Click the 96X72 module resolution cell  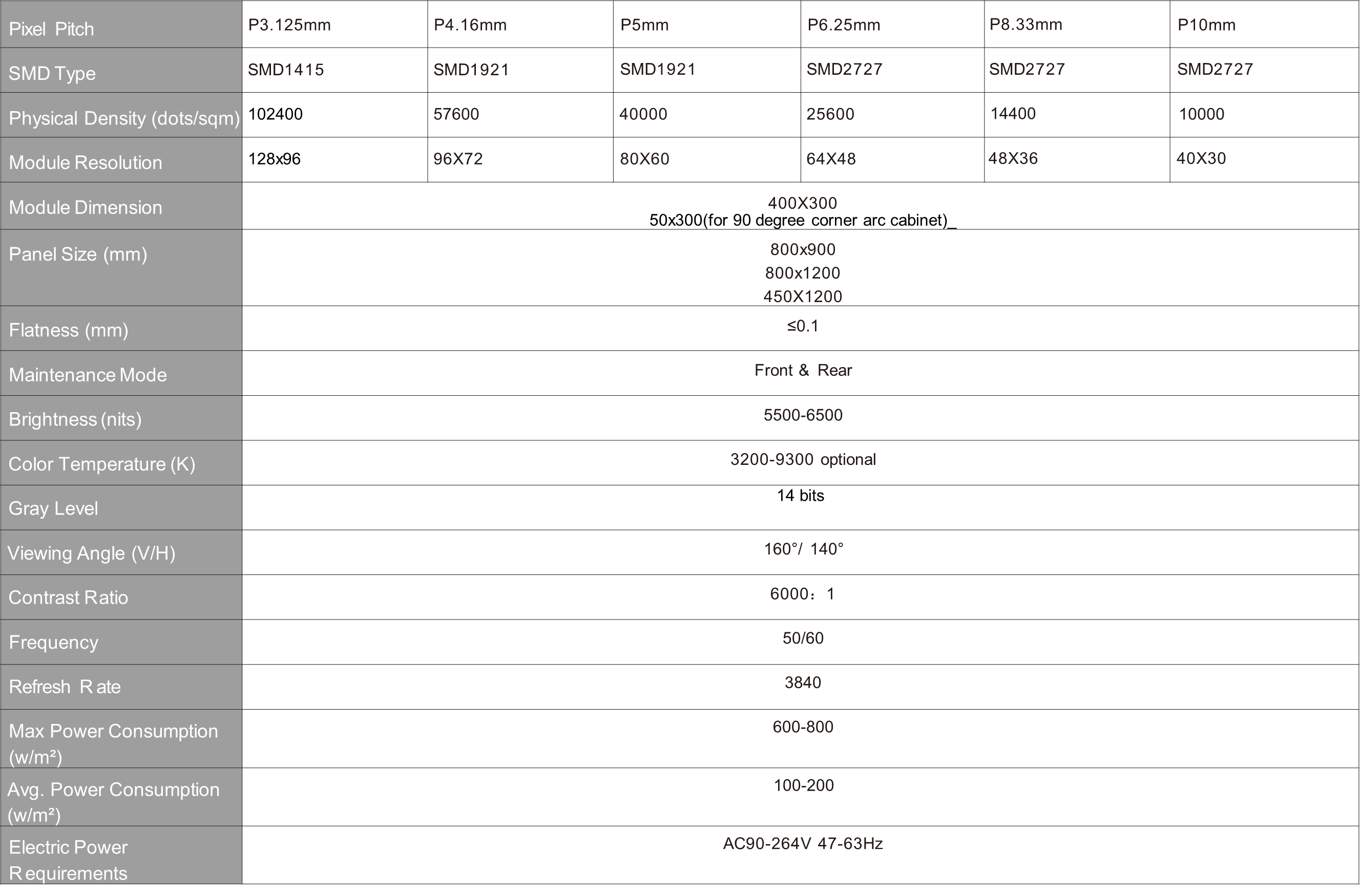458,158
